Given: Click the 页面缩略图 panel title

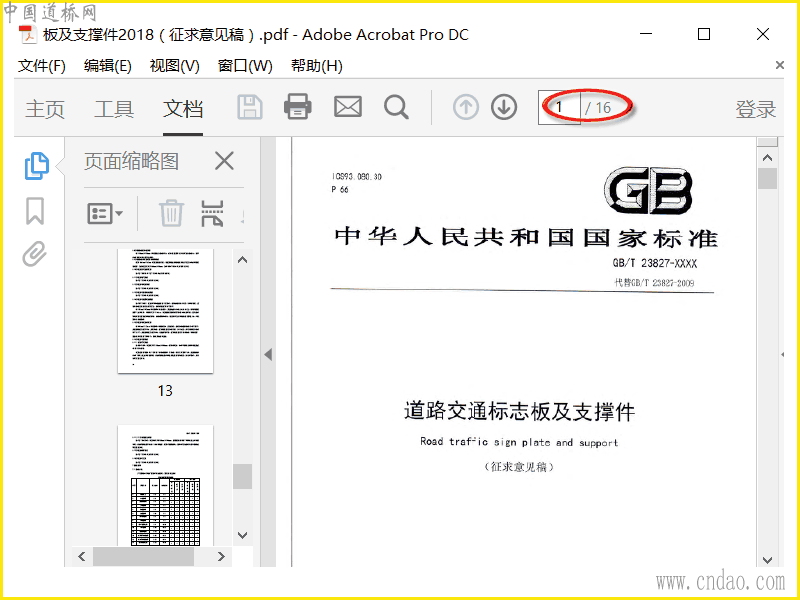Looking at the screenshot, I should point(132,161).
